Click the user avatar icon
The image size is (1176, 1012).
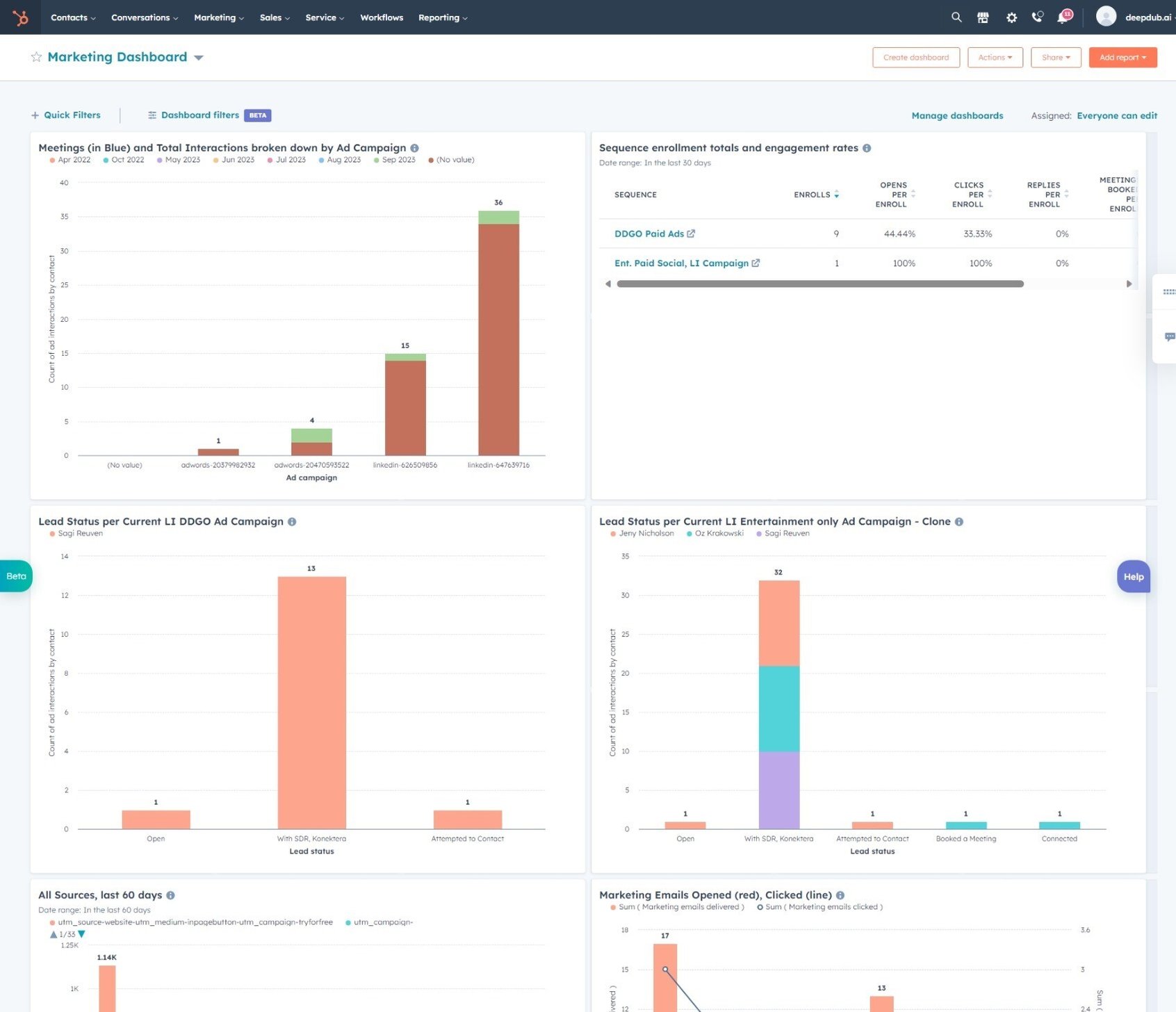(x=1106, y=17)
